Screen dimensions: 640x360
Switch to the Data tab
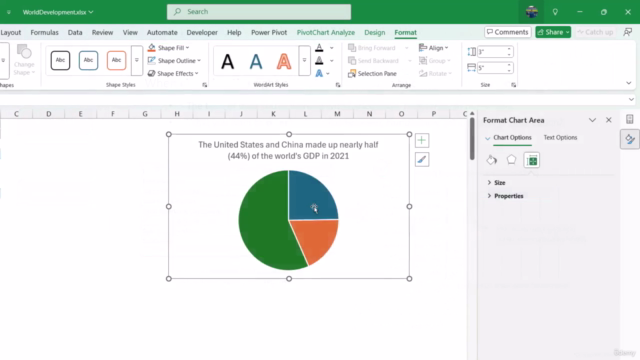(x=75, y=32)
